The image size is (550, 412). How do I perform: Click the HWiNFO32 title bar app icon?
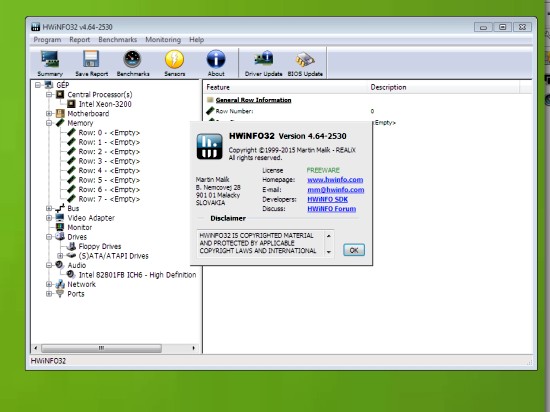click(x=35, y=27)
